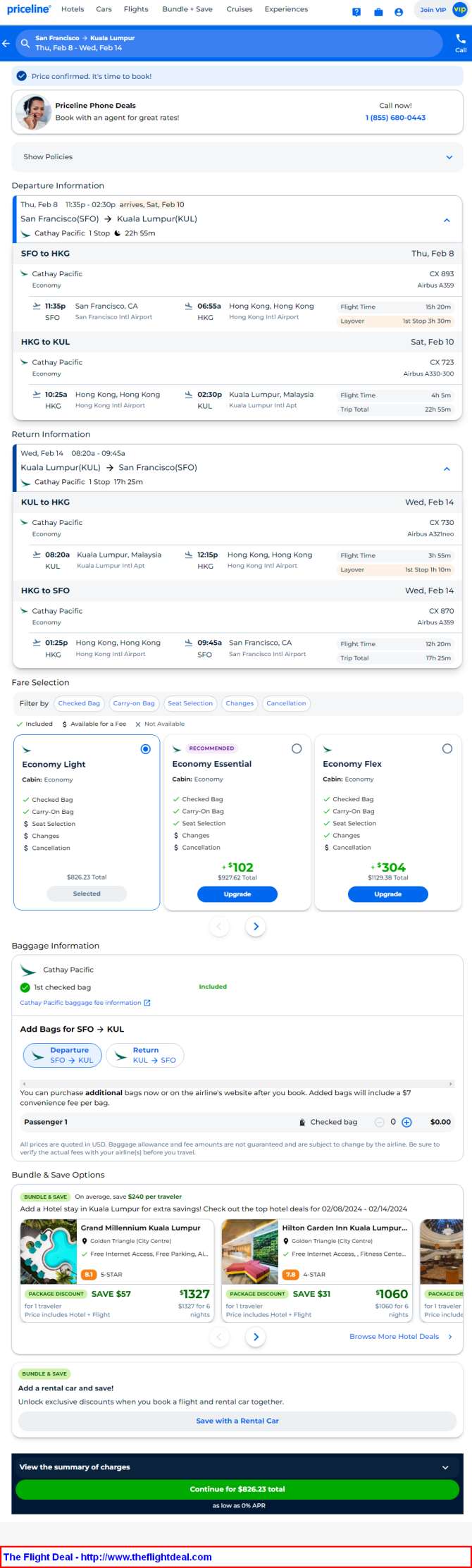Increase checked bag count with plus
Image resolution: width=472 pixels, height=1568 pixels.
tap(406, 1122)
